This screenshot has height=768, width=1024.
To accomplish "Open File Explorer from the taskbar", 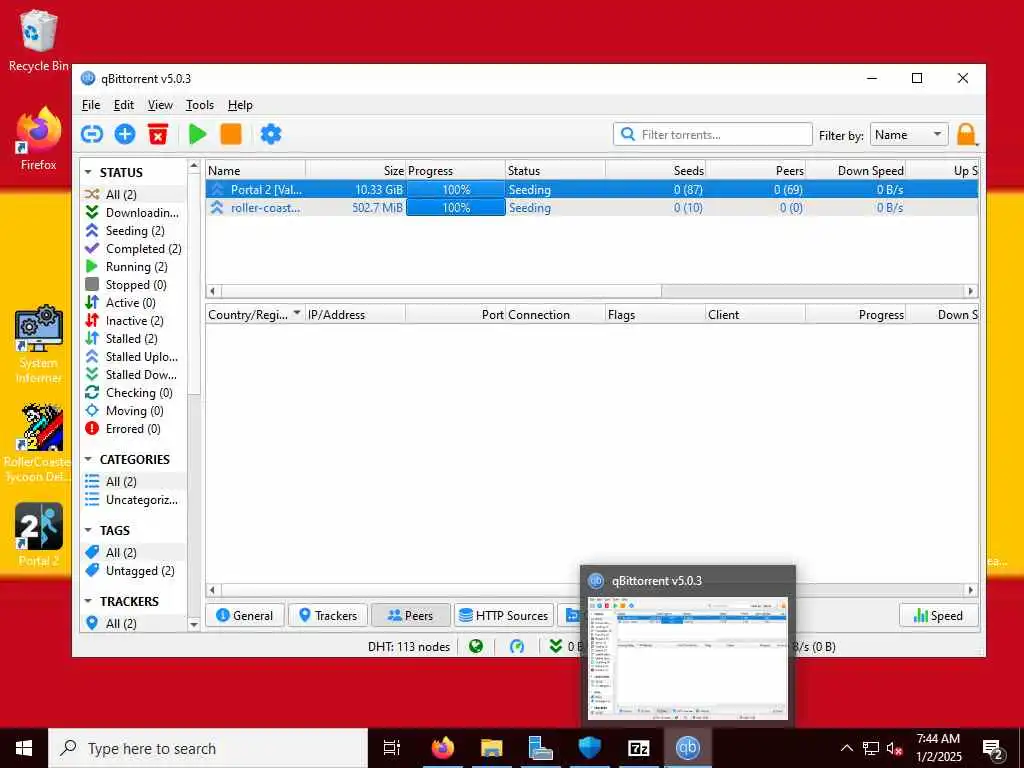I will [492, 748].
